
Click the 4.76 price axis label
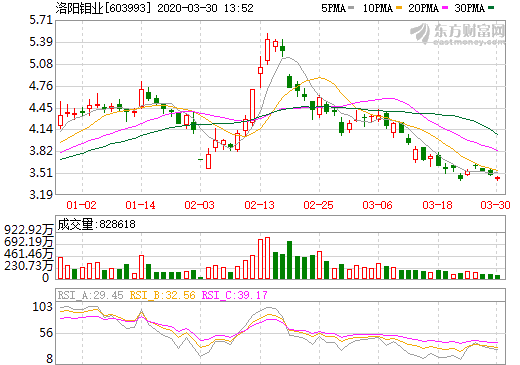pyautogui.click(x=41, y=86)
